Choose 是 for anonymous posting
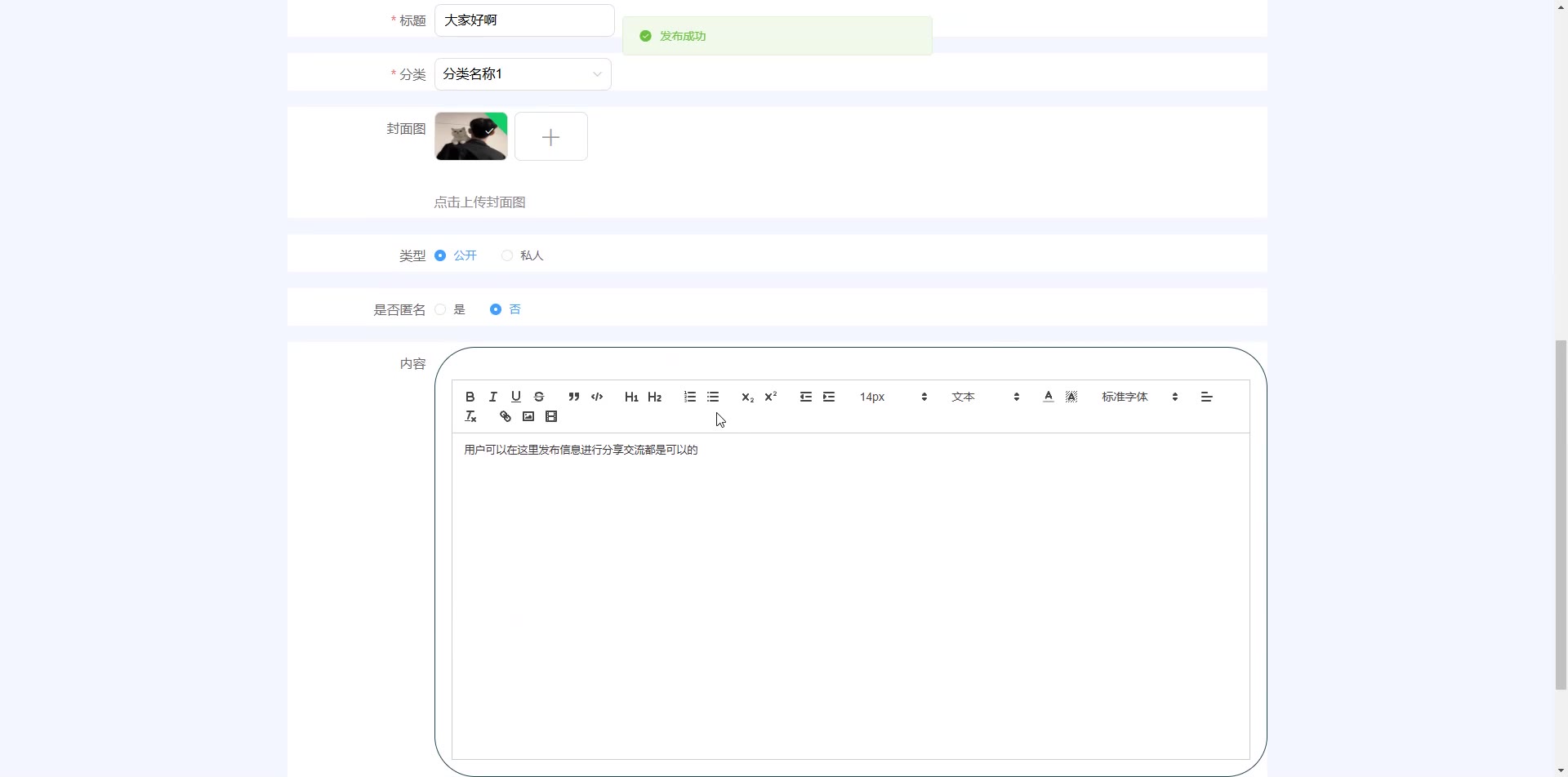The height and width of the screenshot is (777, 1568). coord(440,309)
